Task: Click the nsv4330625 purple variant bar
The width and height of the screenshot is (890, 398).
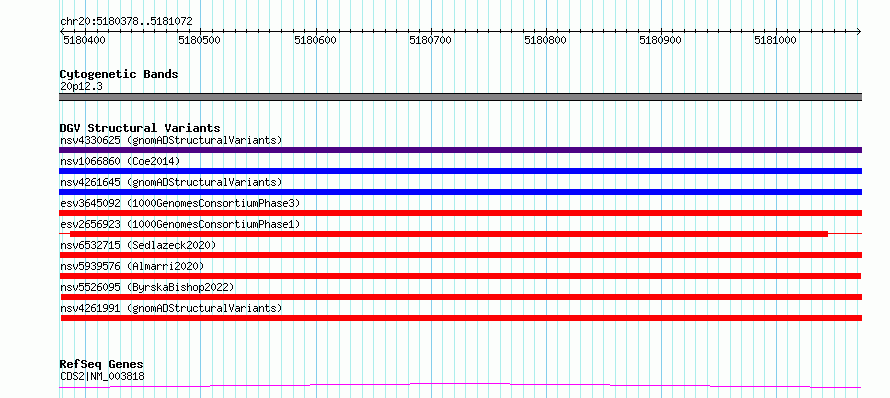Action: tap(460, 150)
